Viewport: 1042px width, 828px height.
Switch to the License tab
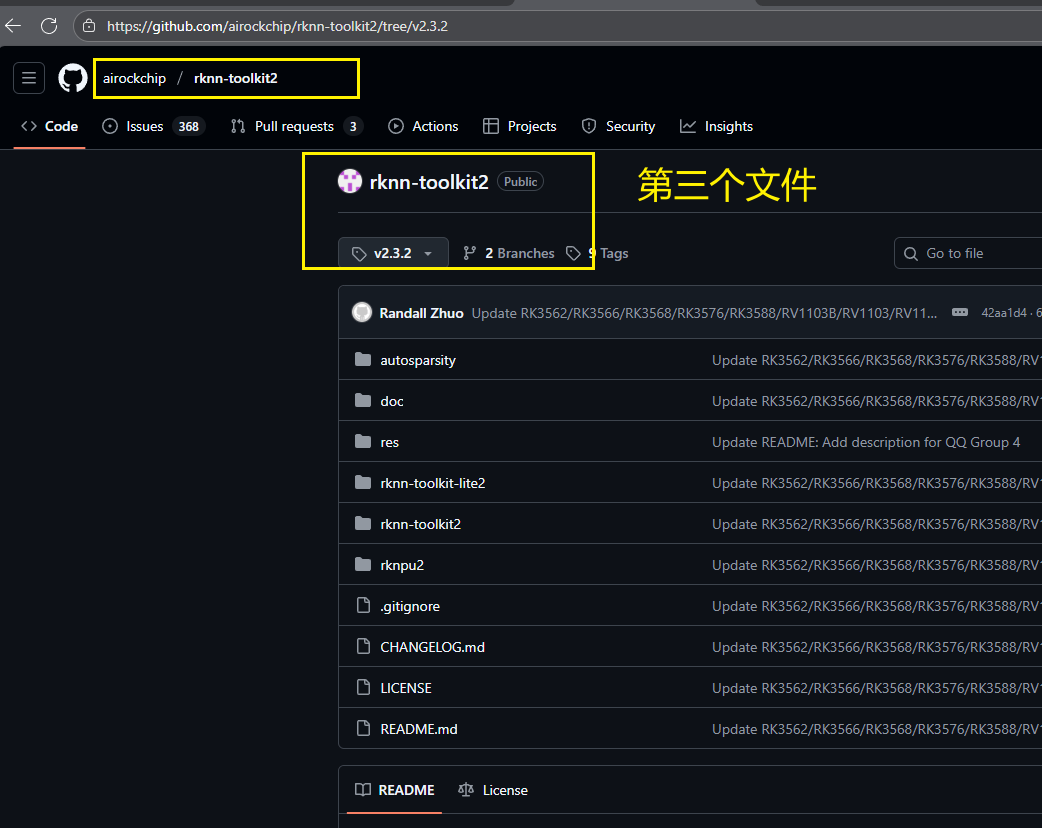[493, 790]
